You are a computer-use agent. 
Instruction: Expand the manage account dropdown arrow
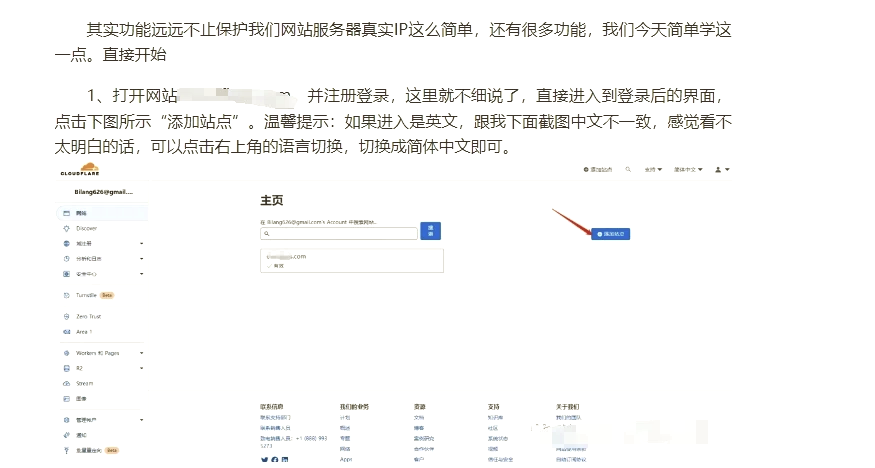(141, 419)
